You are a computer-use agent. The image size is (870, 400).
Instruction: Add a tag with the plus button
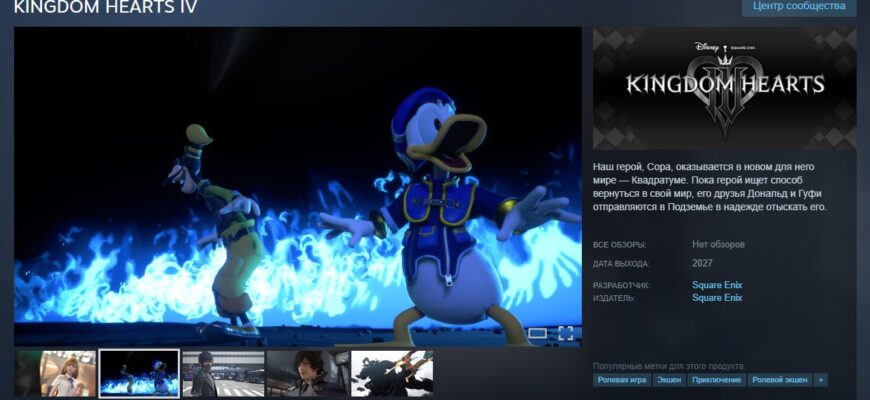[x=821, y=380]
